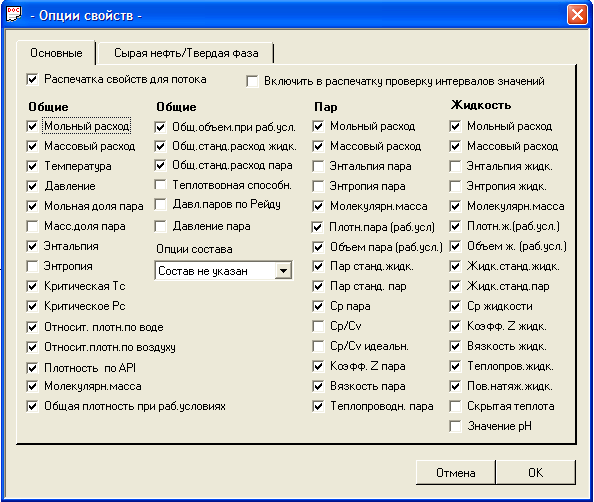This screenshot has width=594, height=502.
Task: Uncheck the Cp пара checkbox
Action: point(319,306)
